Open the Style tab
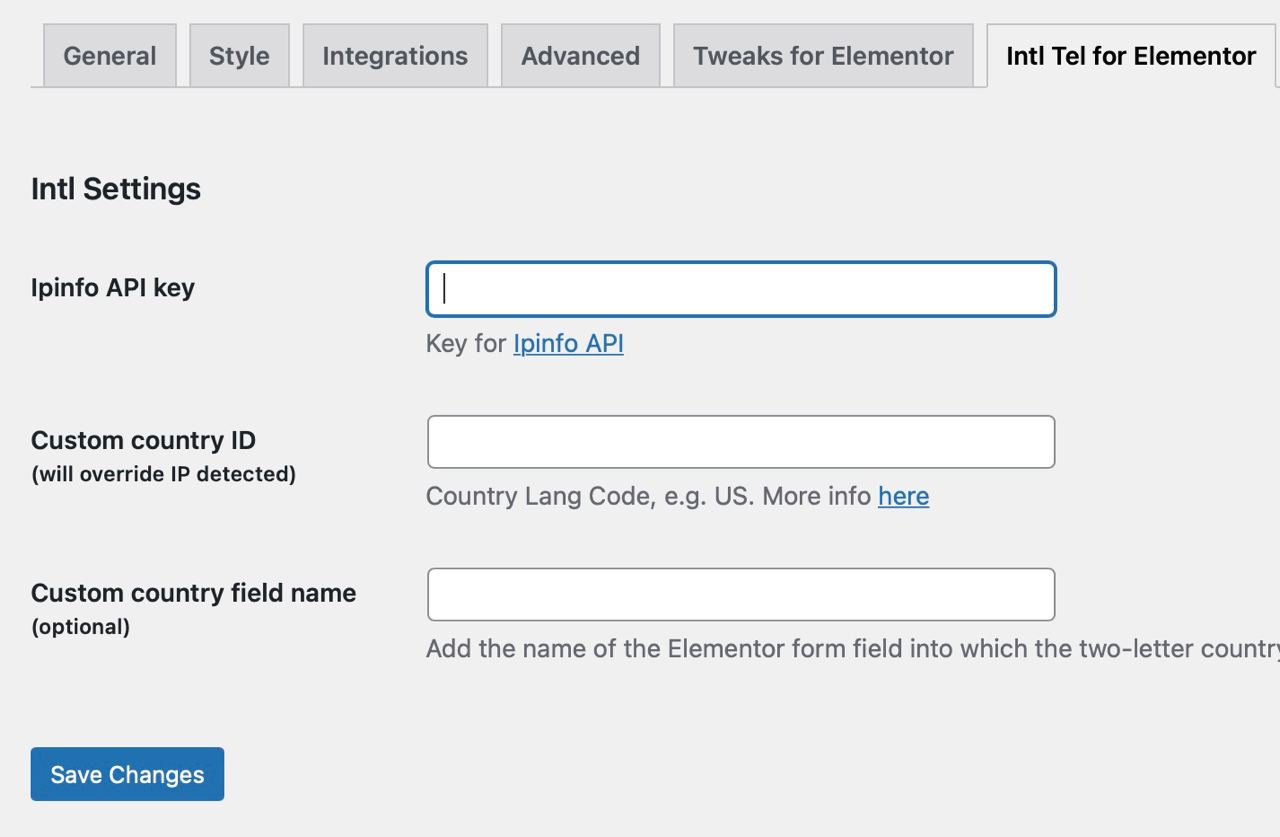This screenshot has height=837, width=1280. coord(239,56)
